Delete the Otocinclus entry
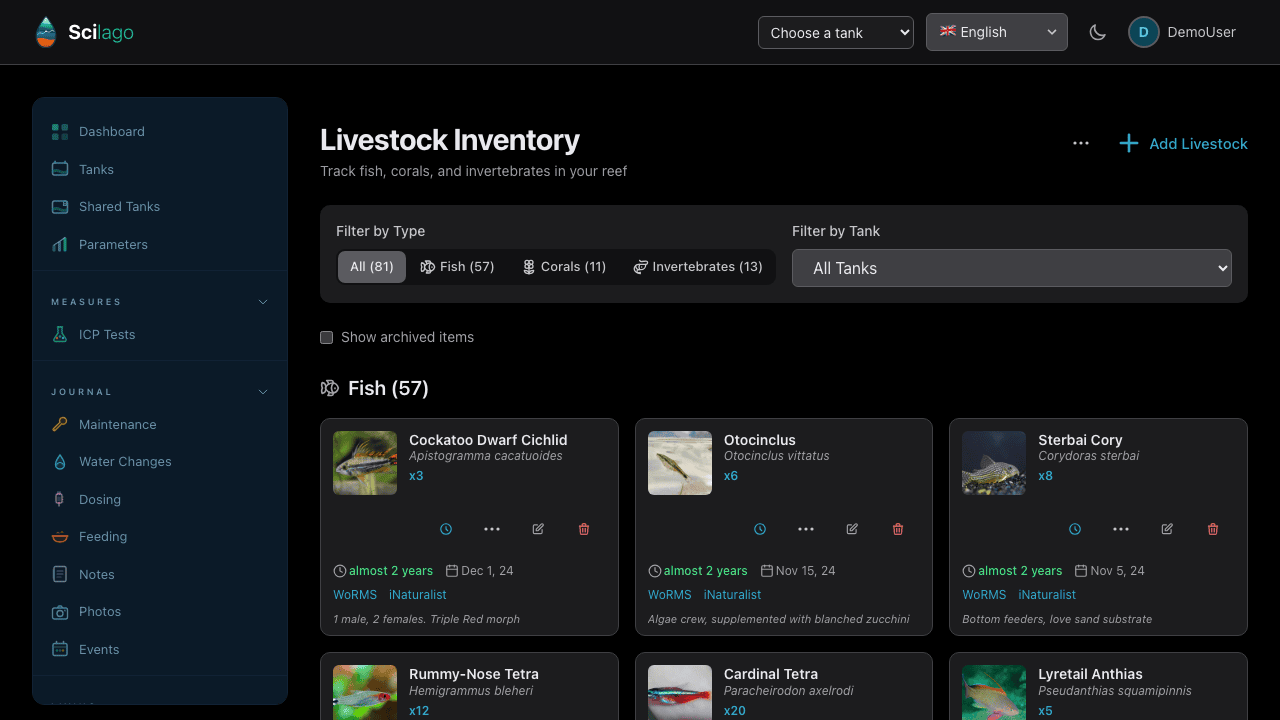 click(x=898, y=529)
